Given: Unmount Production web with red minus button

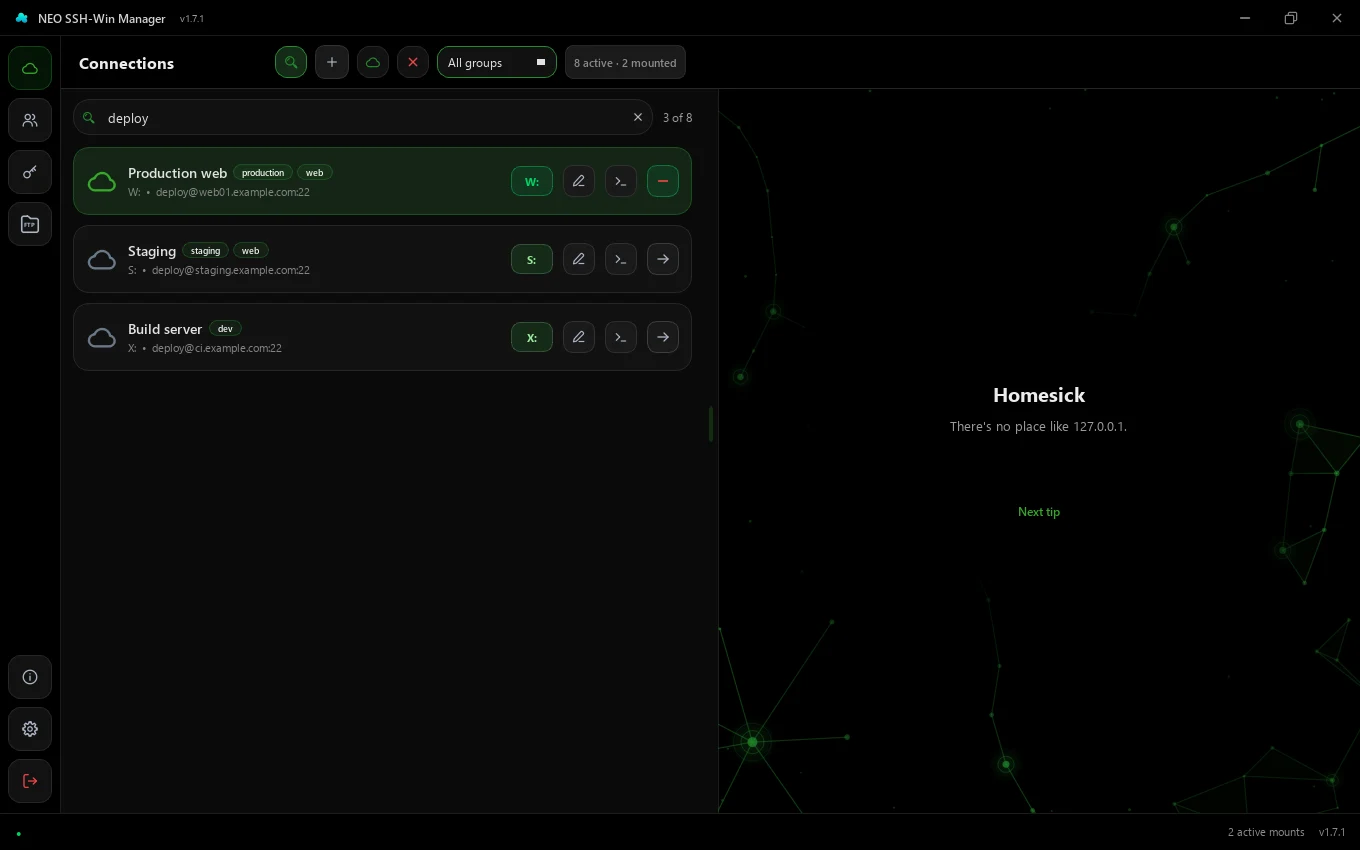Looking at the screenshot, I should pos(663,181).
